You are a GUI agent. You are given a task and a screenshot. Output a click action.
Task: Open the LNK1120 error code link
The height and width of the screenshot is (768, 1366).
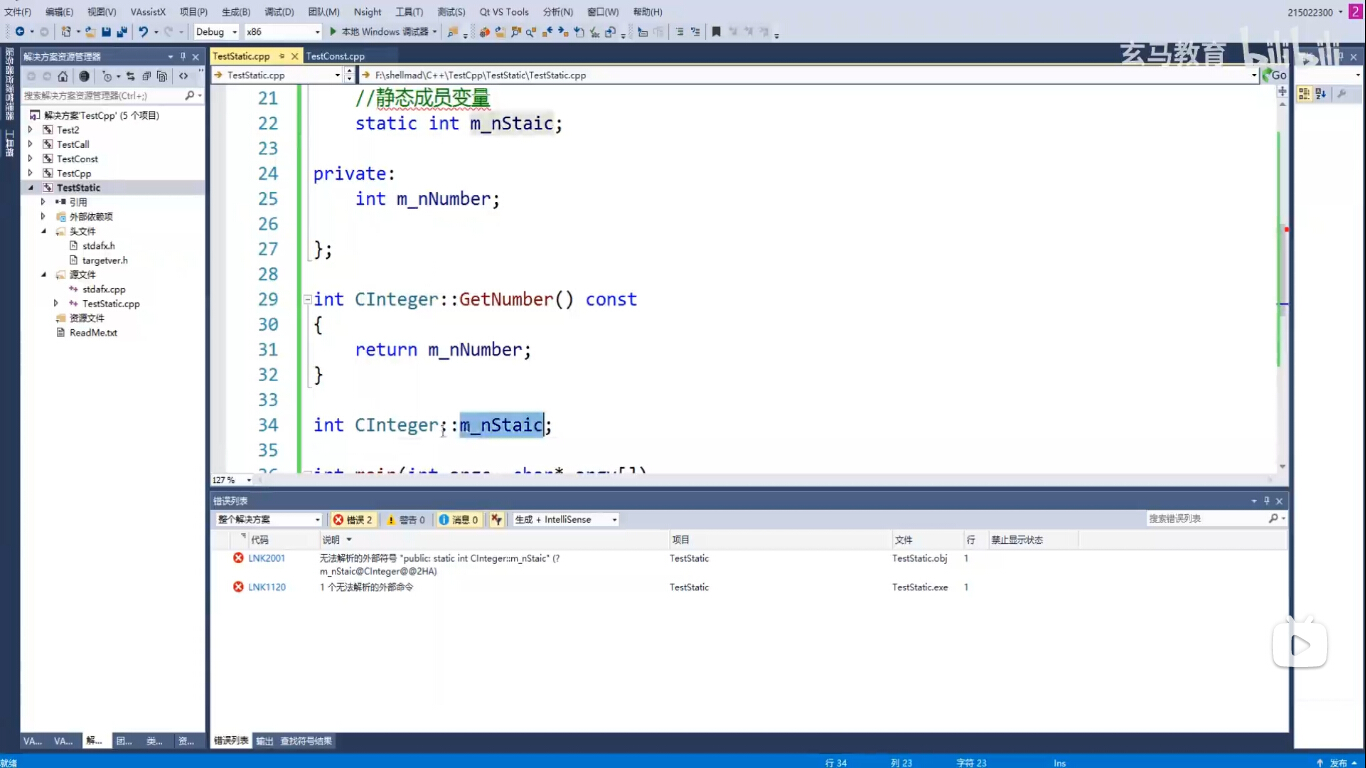click(x=266, y=587)
